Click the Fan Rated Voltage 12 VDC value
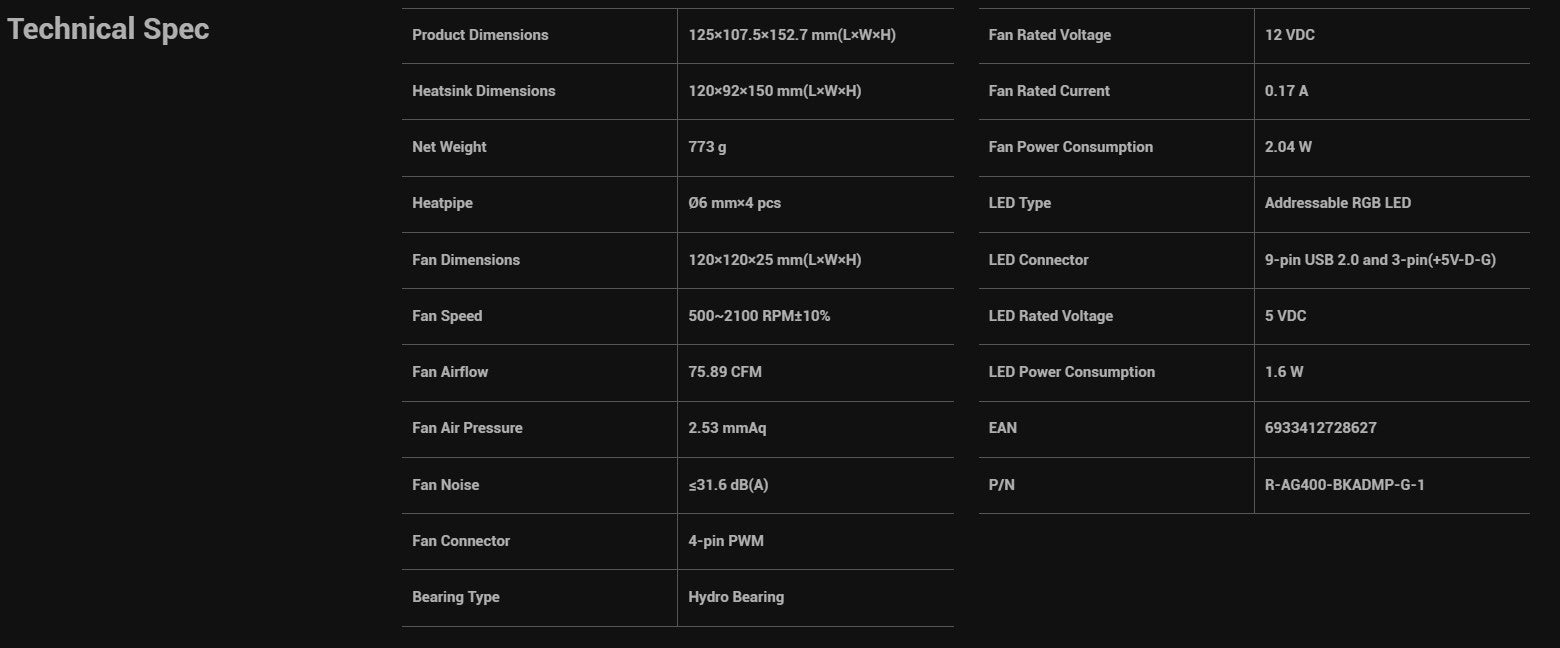Viewport: 1560px width, 648px height. [1290, 35]
